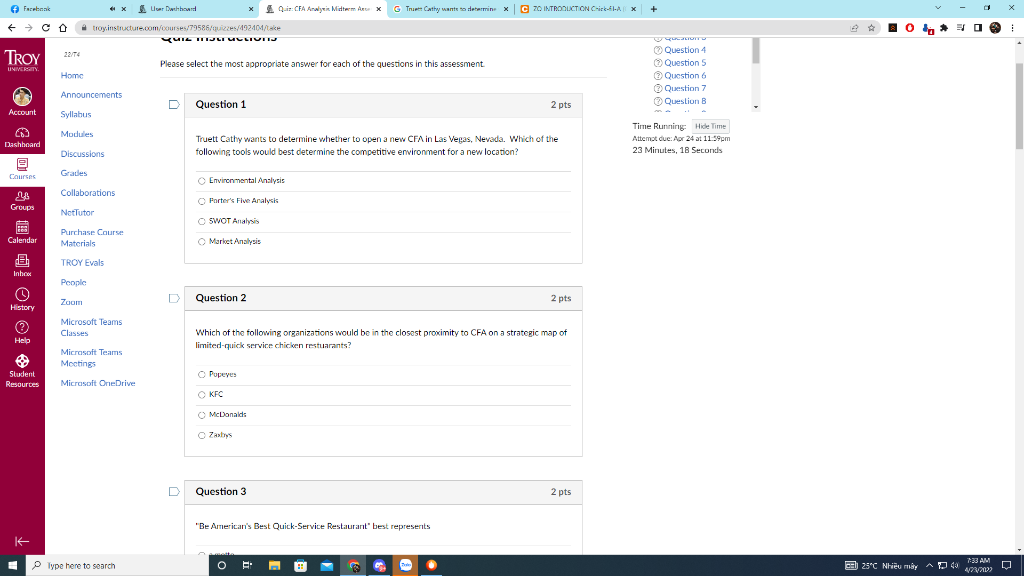1024x576 pixels.
Task: Select SWOT Analysis answer
Action: click(x=202, y=221)
